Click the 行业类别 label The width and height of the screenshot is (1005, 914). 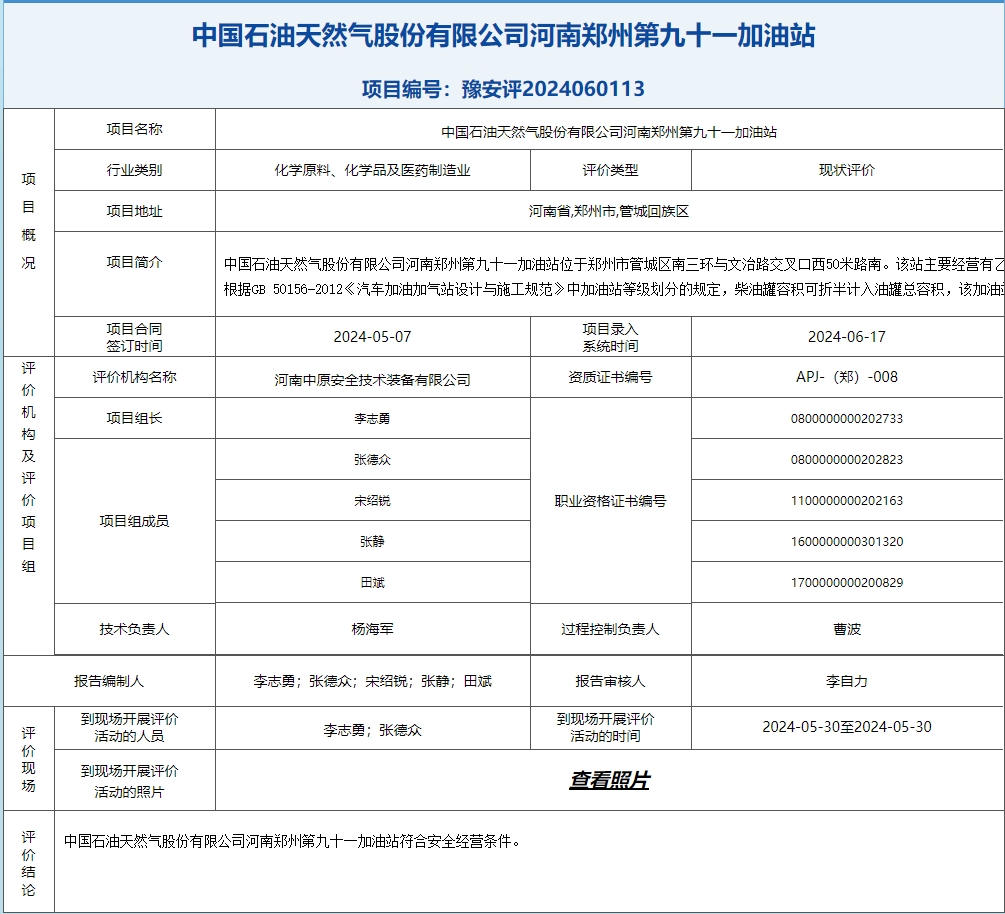click(x=135, y=170)
